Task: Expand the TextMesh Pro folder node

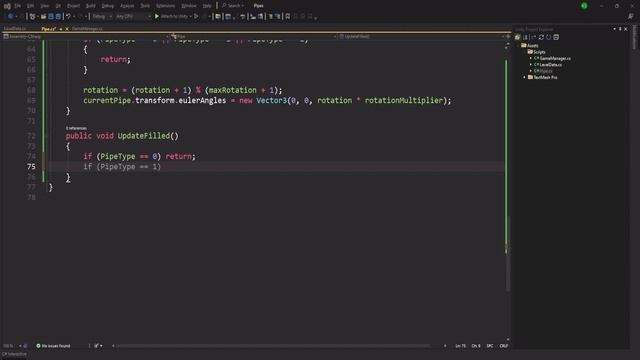Action: point(525,77)
